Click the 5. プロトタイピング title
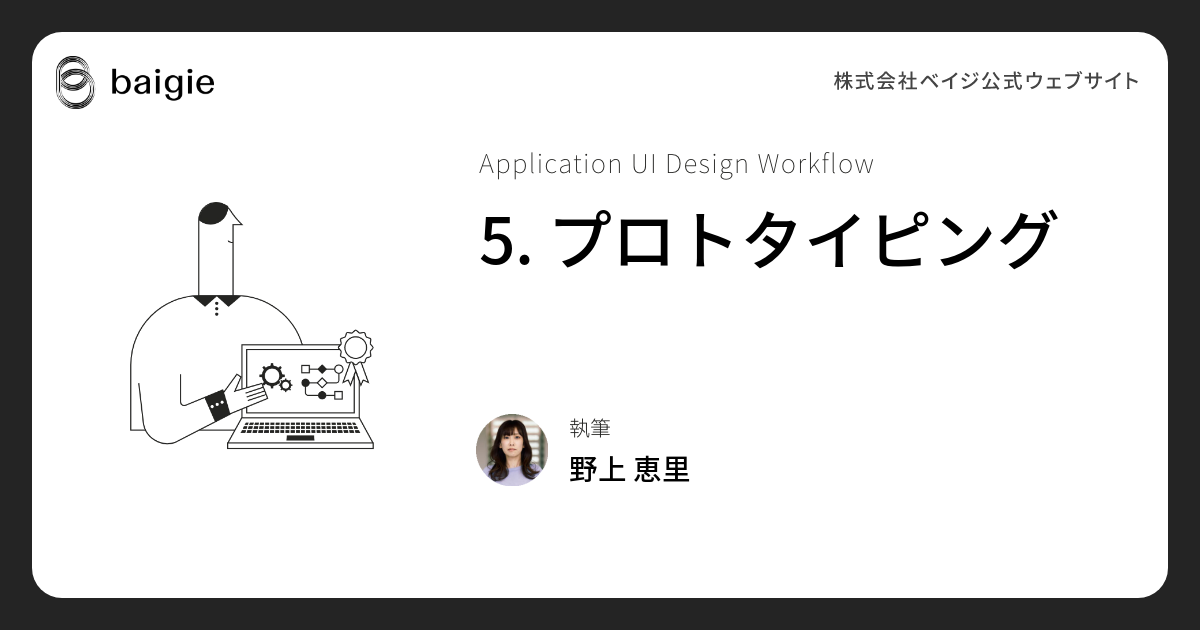Image resolution: width=1200 pixels, height=630 pixels. tap(766, 241)
